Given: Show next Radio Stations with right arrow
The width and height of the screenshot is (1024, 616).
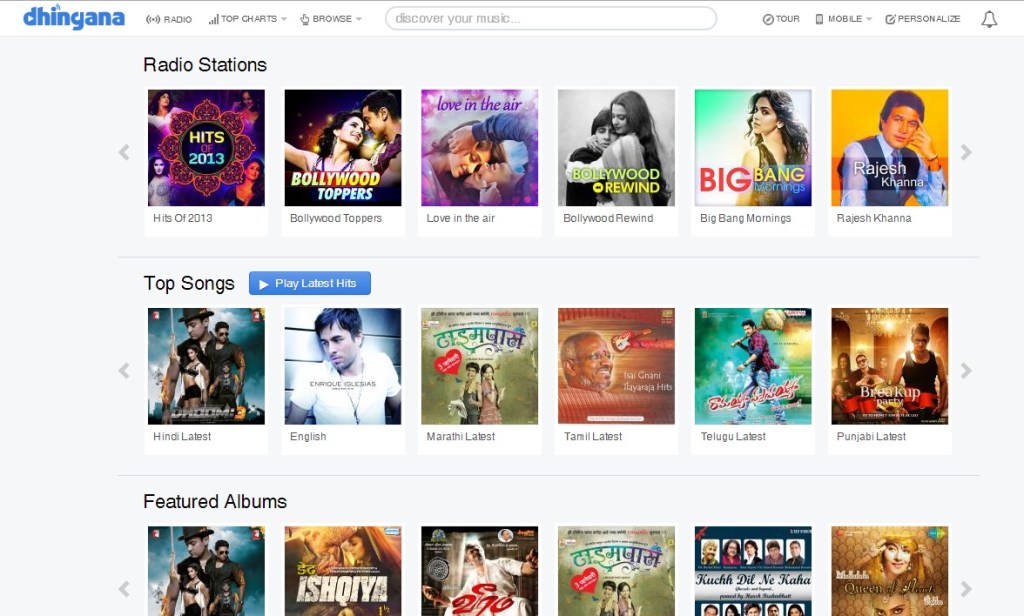Looking at the screenshot, I should coord(966,152).
